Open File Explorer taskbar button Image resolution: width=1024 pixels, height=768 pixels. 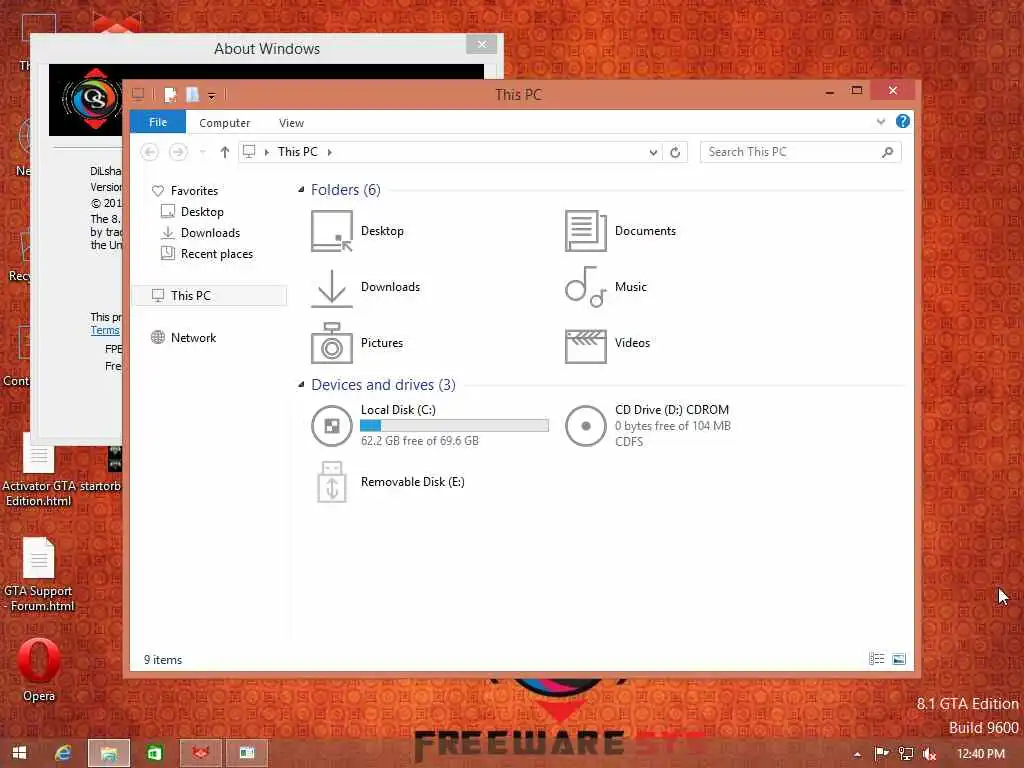click(x=109, y=753)
